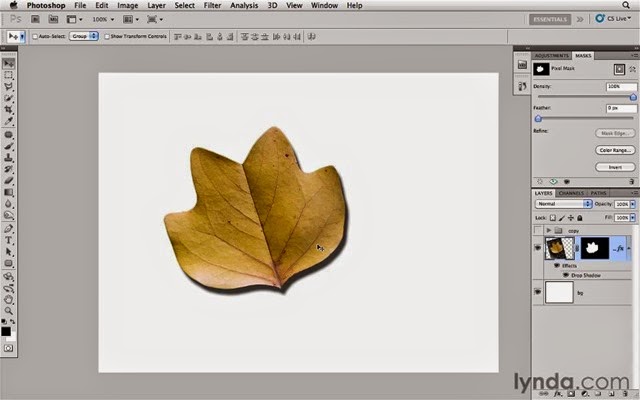Click the mask link icon on leaf layer
Screen dimensions: 640x400
577,248
